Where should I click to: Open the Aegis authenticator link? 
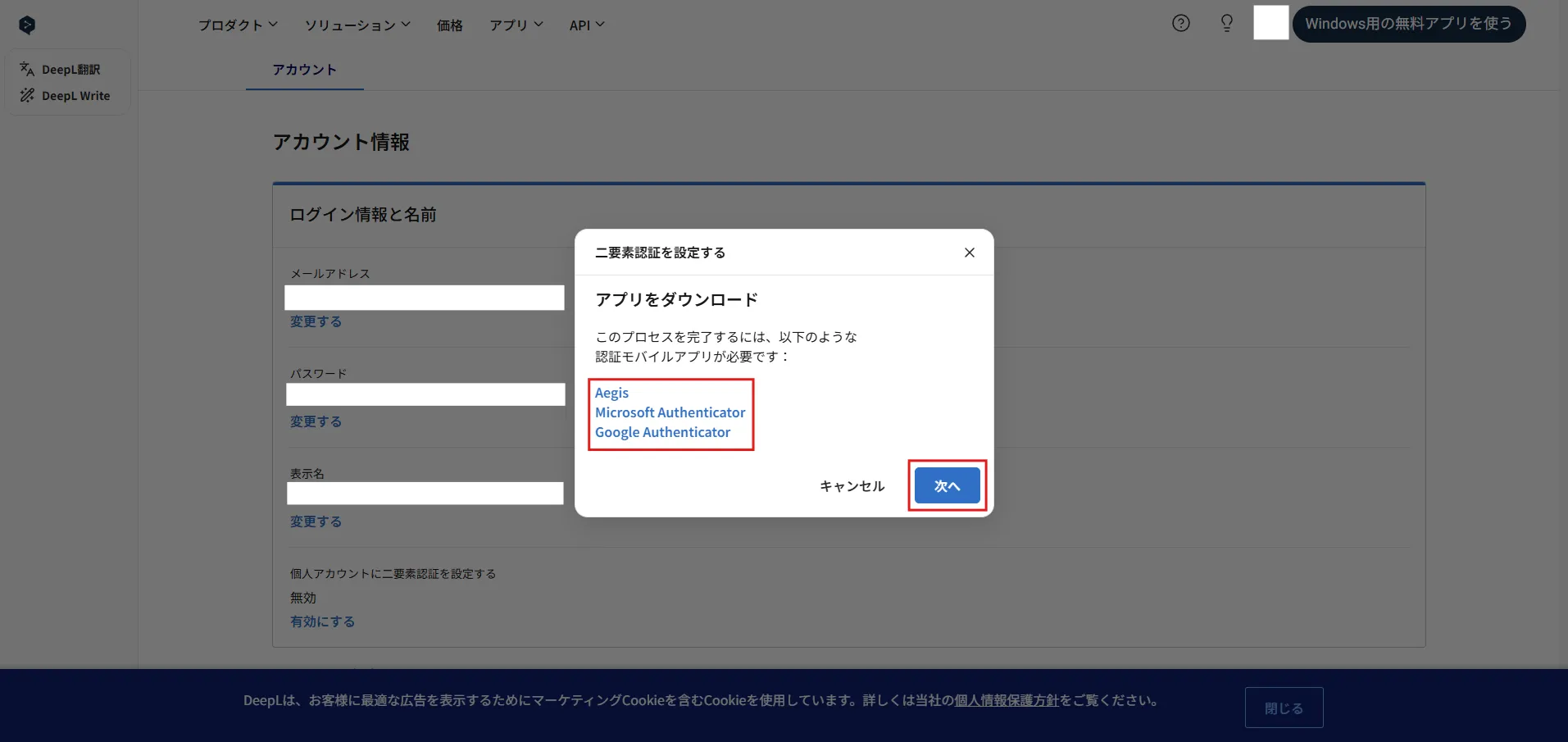611,393
